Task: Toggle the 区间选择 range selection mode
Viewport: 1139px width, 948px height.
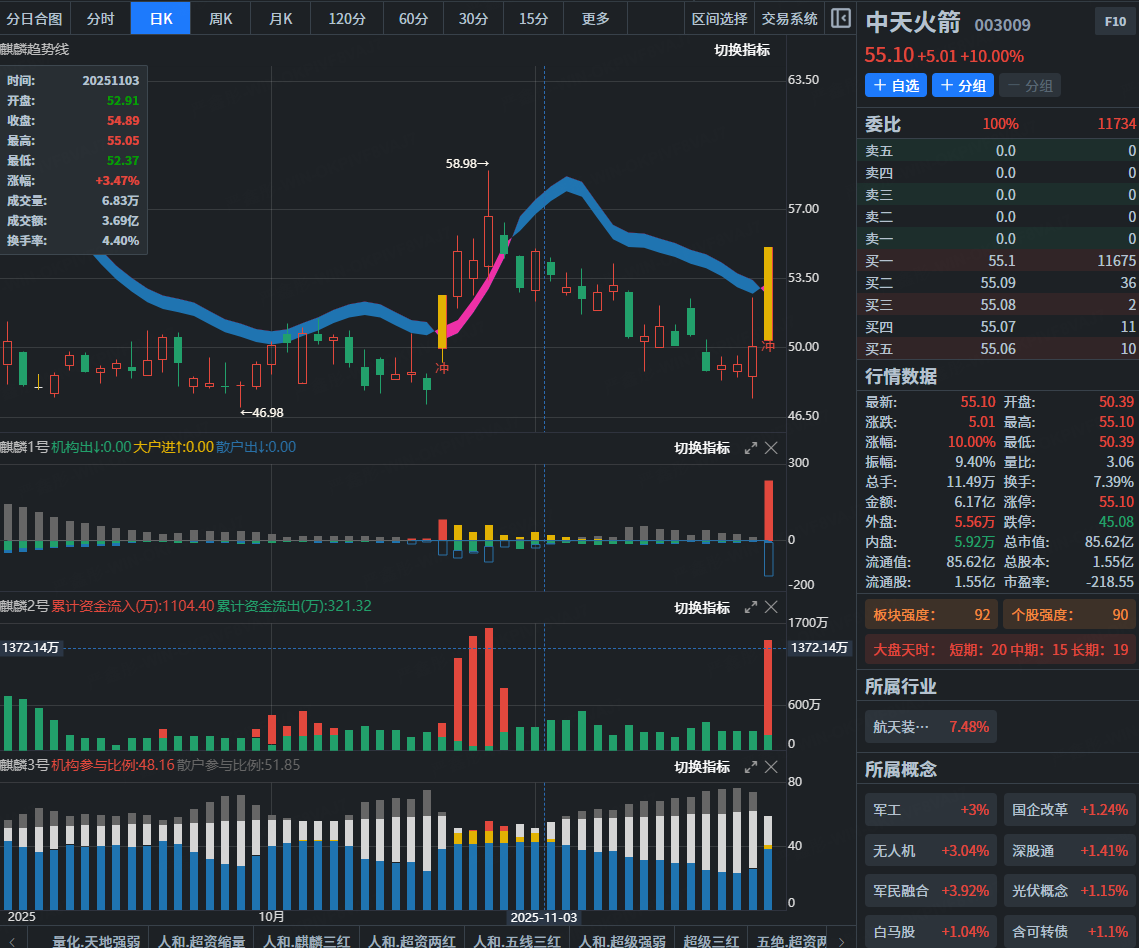Action: pos(719,18)
